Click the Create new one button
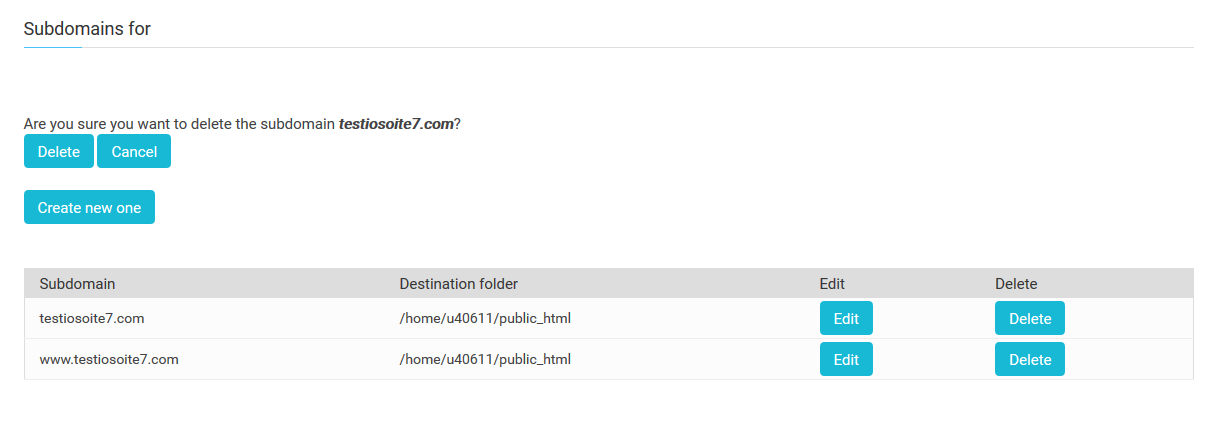1221x430 pixels. 89,208
